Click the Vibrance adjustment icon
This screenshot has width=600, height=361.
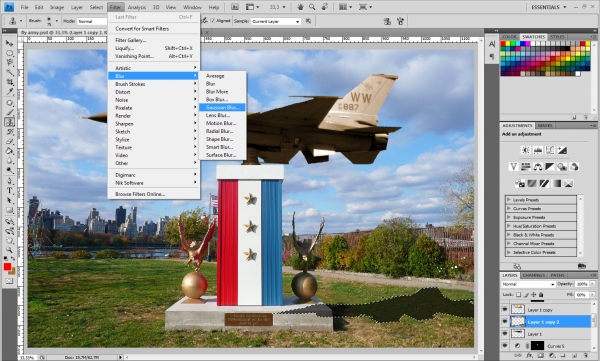[x=514, y=167]
